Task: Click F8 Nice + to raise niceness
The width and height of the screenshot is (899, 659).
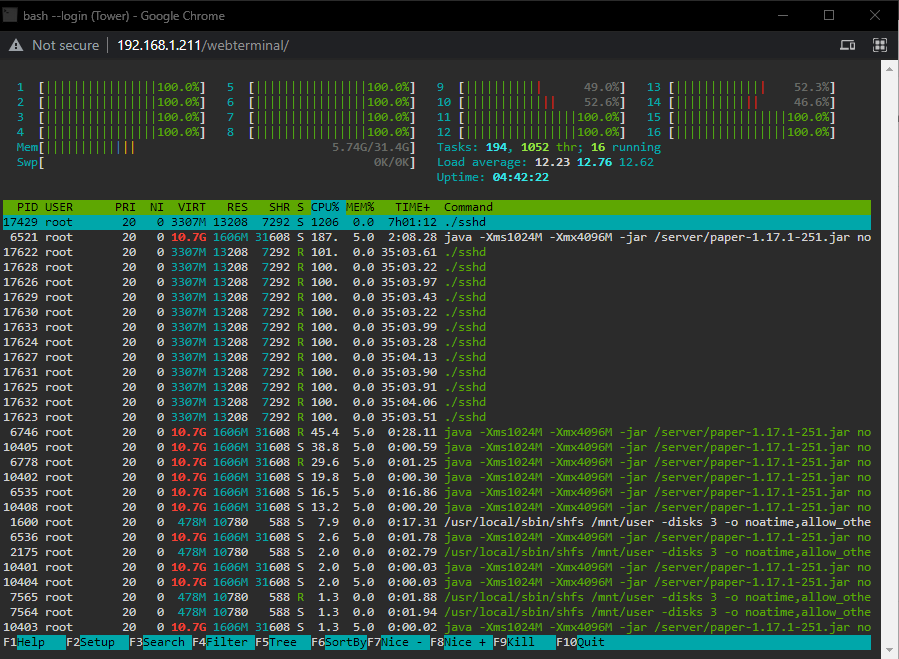Action: tap(462, 642)
